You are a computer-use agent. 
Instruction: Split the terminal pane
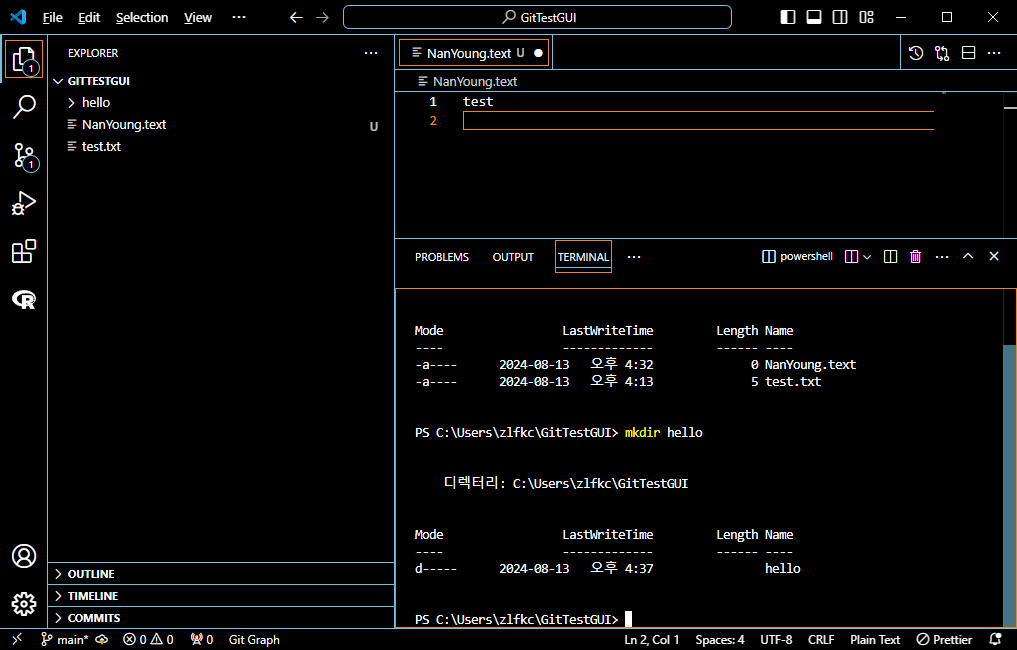[891, 257]
